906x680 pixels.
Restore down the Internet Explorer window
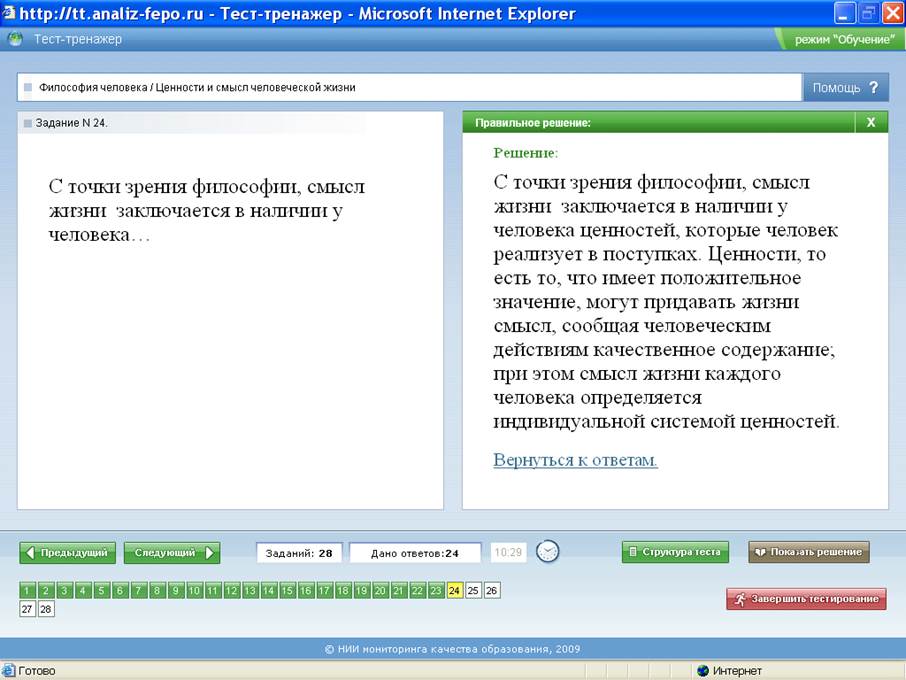867,13
